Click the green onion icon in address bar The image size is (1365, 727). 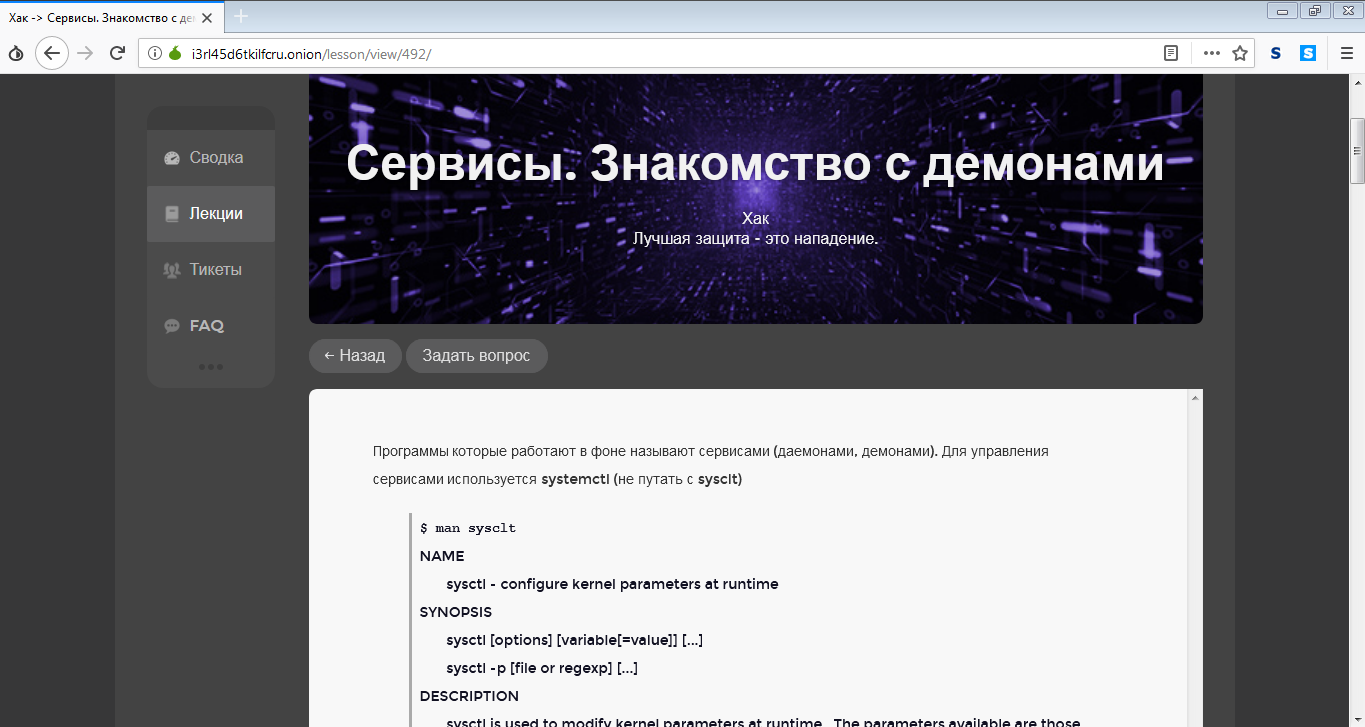(174, 53)
